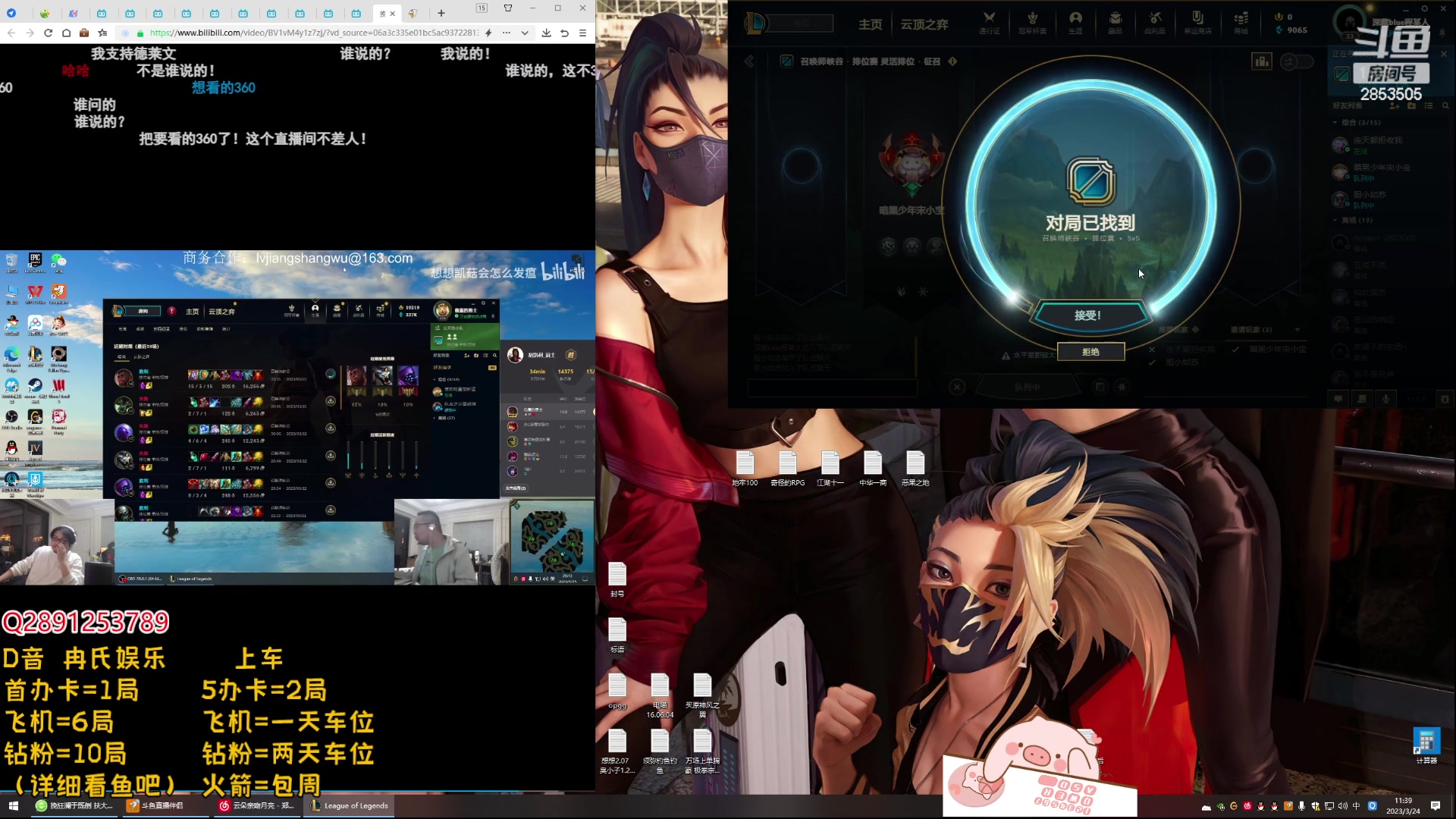
Task: Click the ranked queue info diamond icon
Action: coord(952,61)
